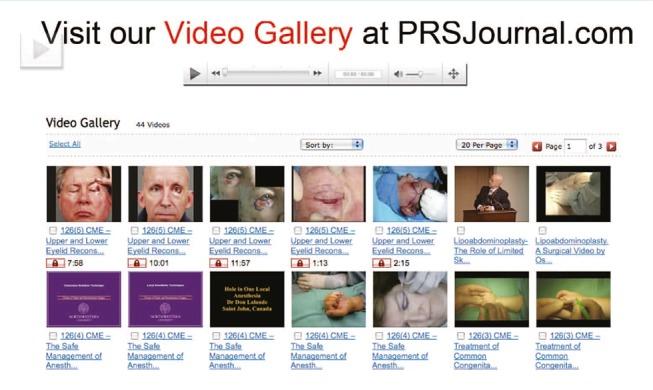Screen dimensions: 653x390
Task: Click the fast-forward button in media bar
Action: coord(317,73)
